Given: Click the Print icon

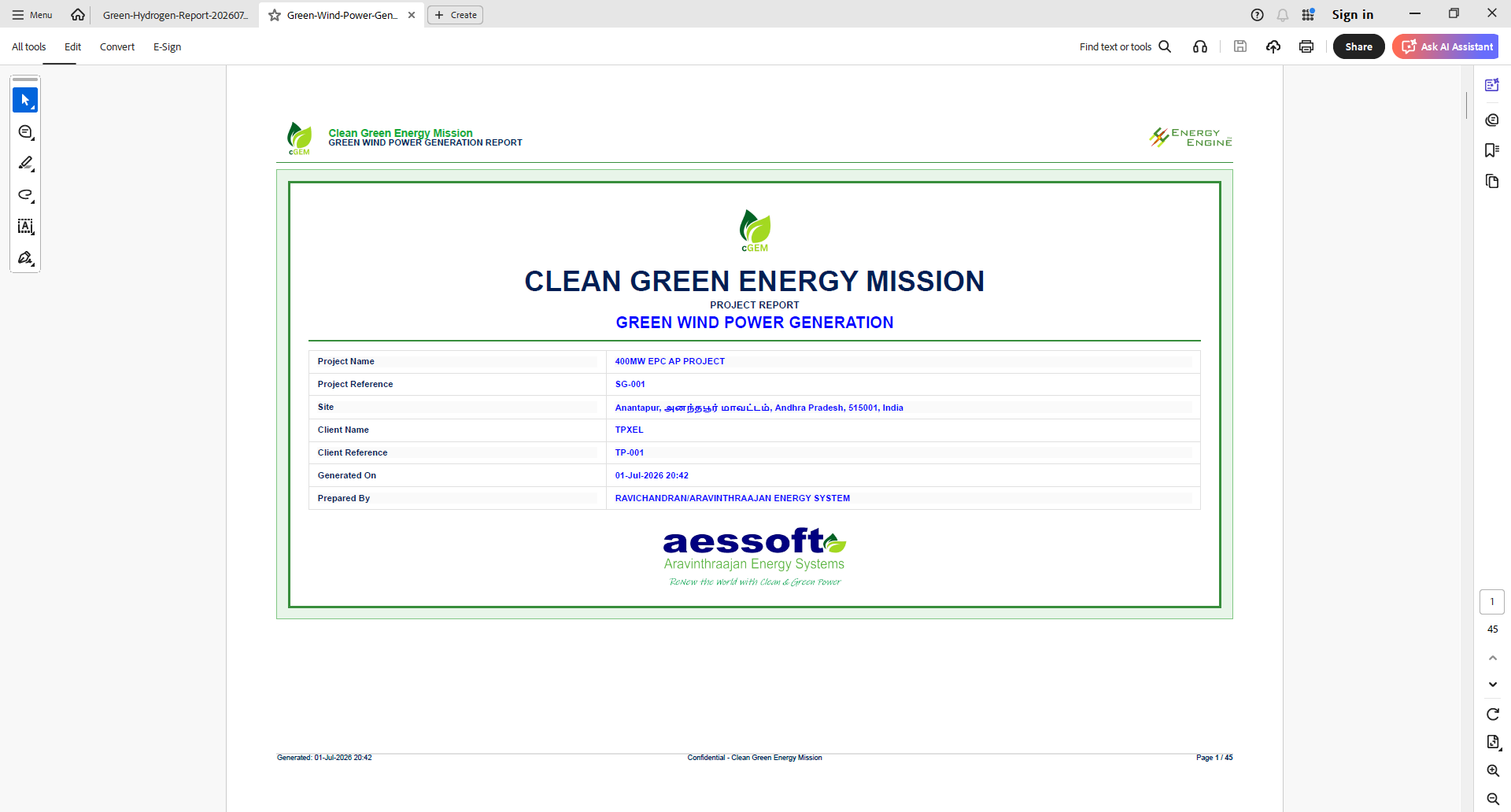Looking at the screenshot, I should pos(1306,47).
